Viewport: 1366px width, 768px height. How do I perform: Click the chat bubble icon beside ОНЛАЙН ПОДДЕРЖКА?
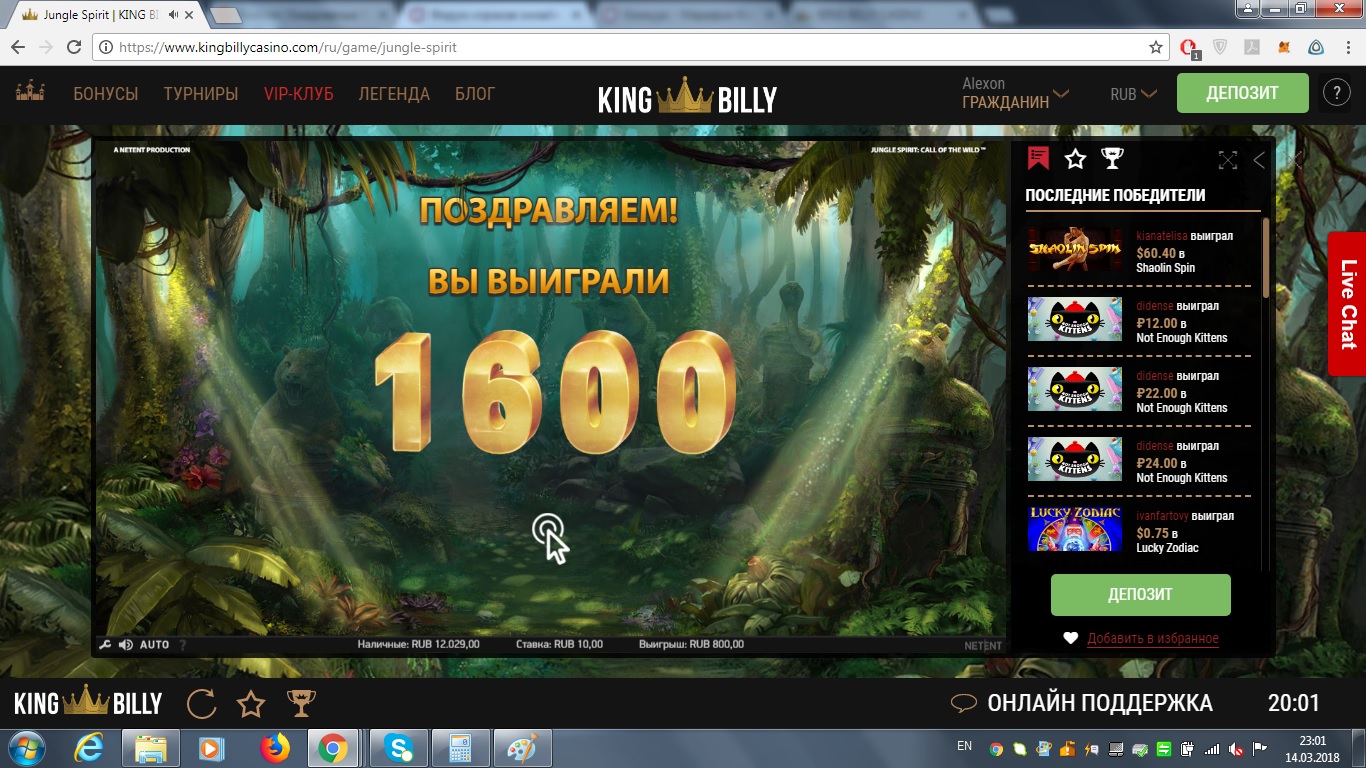click(x=963, y=703)
